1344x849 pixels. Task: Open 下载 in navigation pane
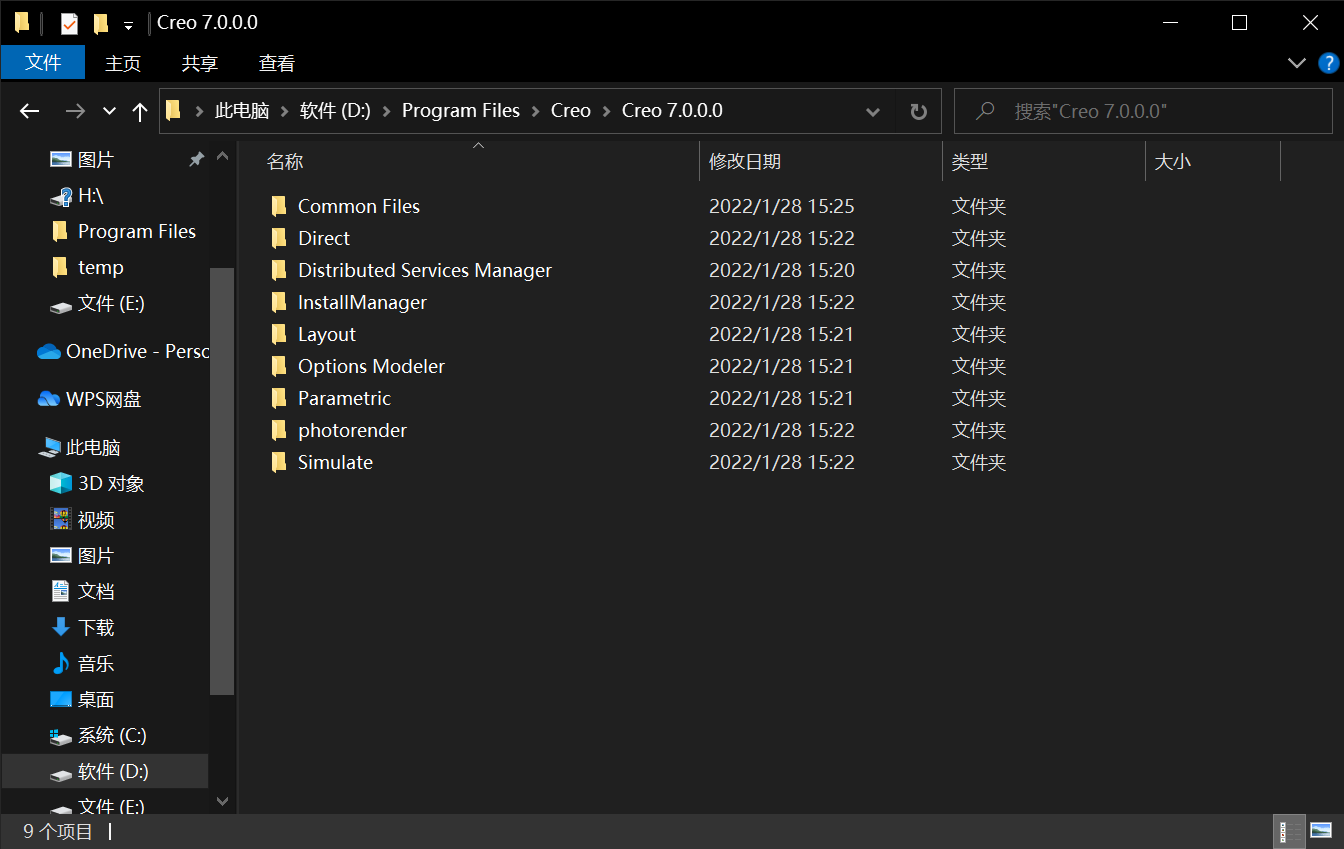(x=96, y=627)
